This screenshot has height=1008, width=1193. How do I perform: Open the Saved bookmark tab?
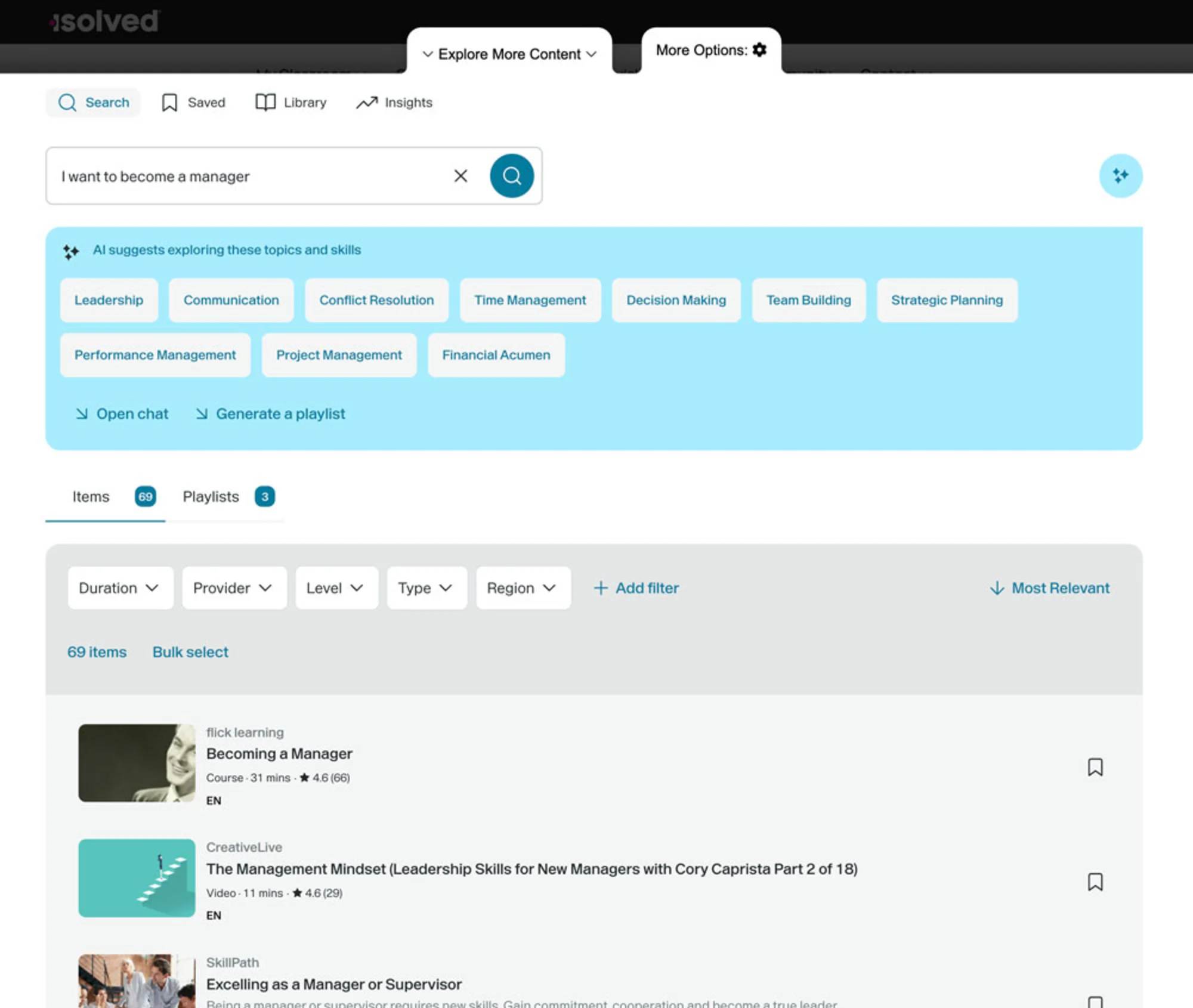193,103
